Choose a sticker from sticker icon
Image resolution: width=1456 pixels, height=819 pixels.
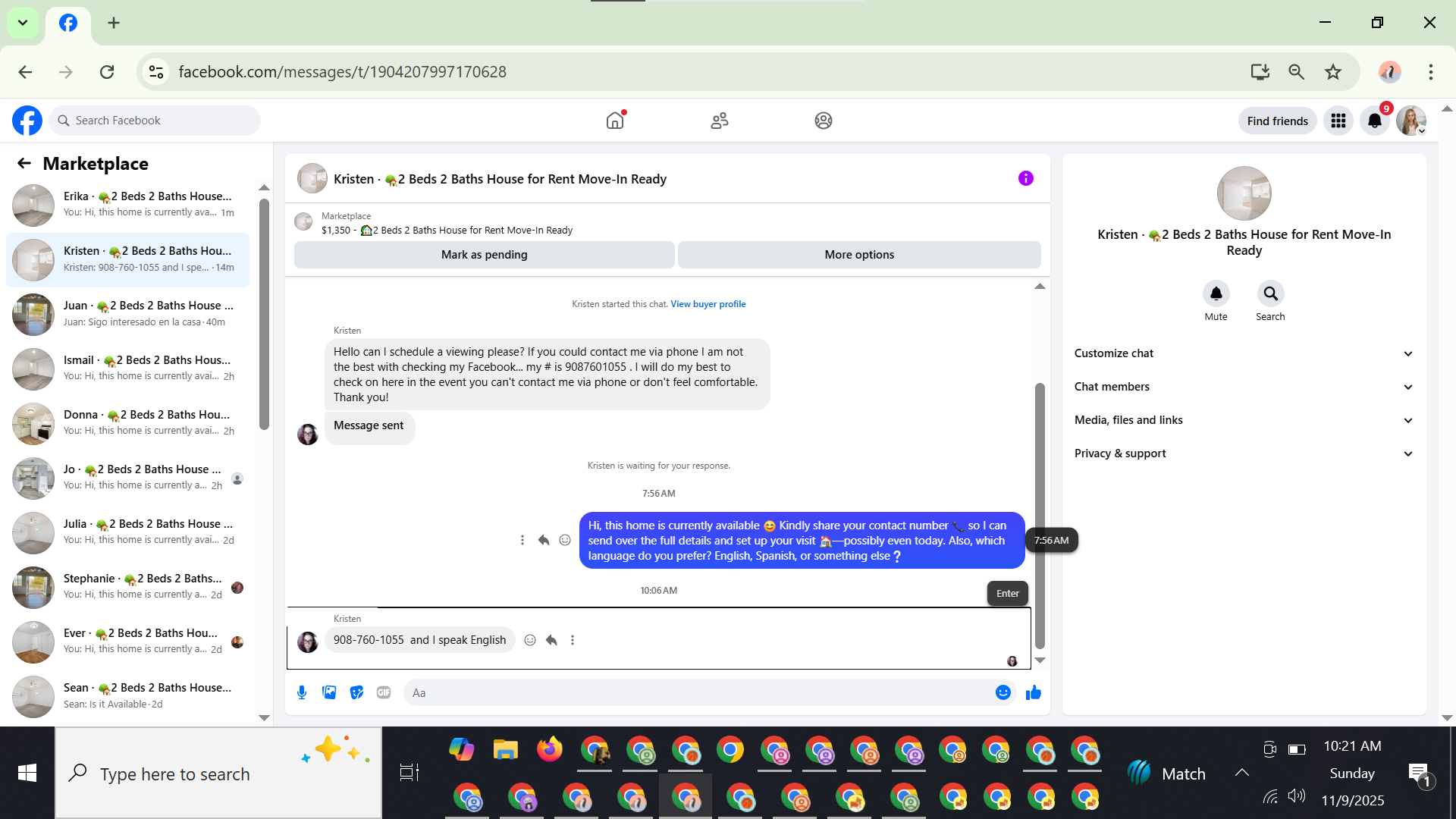(356, 692)
